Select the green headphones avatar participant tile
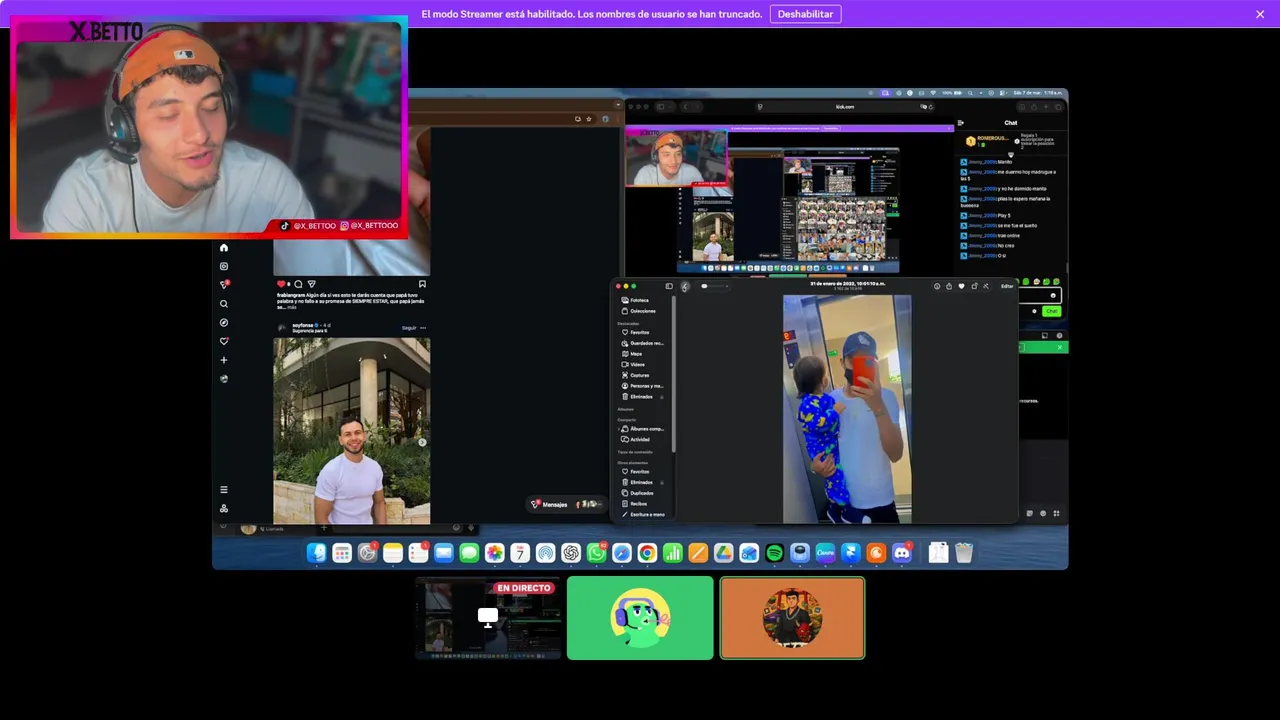Viewport: 1280px width, 720px height. tap(640, 618)
